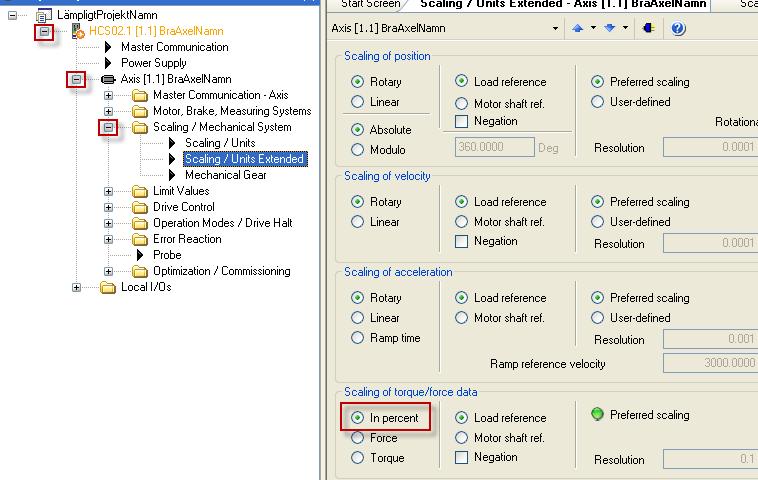Click the Ramp reference velocity 3000.0000 field
Screen dimensions: 758x480
[x=711, y=363]
